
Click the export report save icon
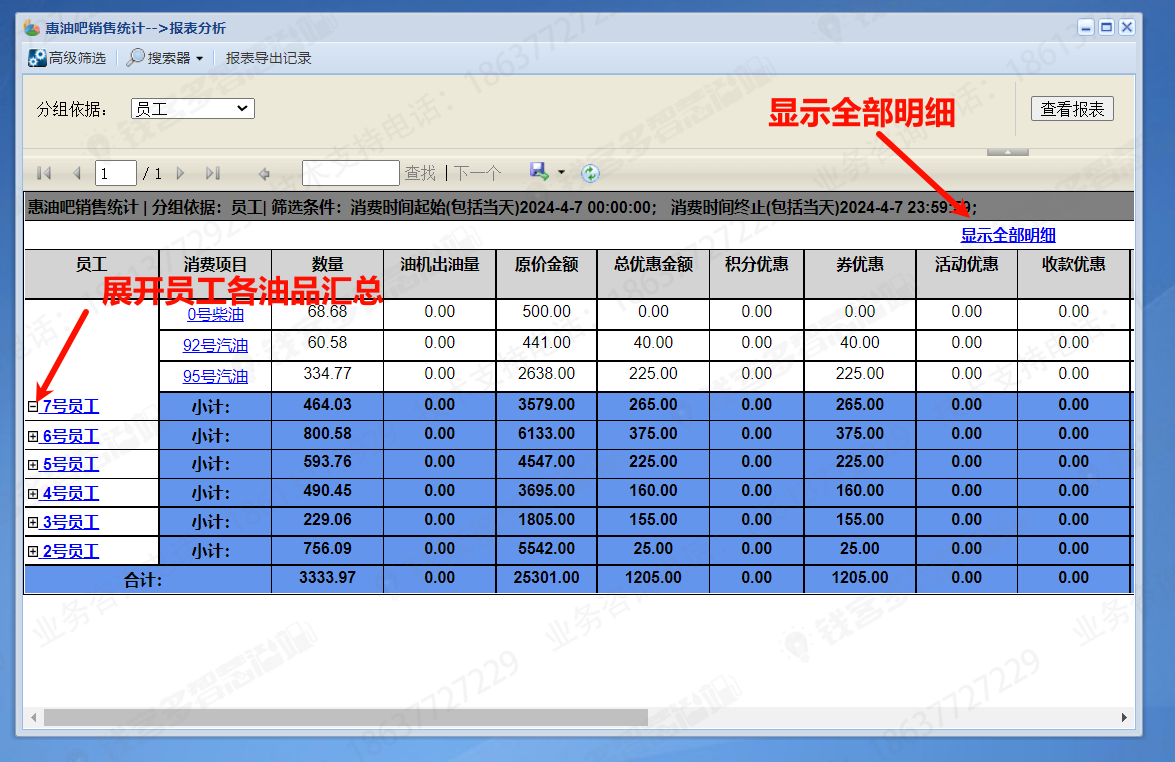point(540,172)
